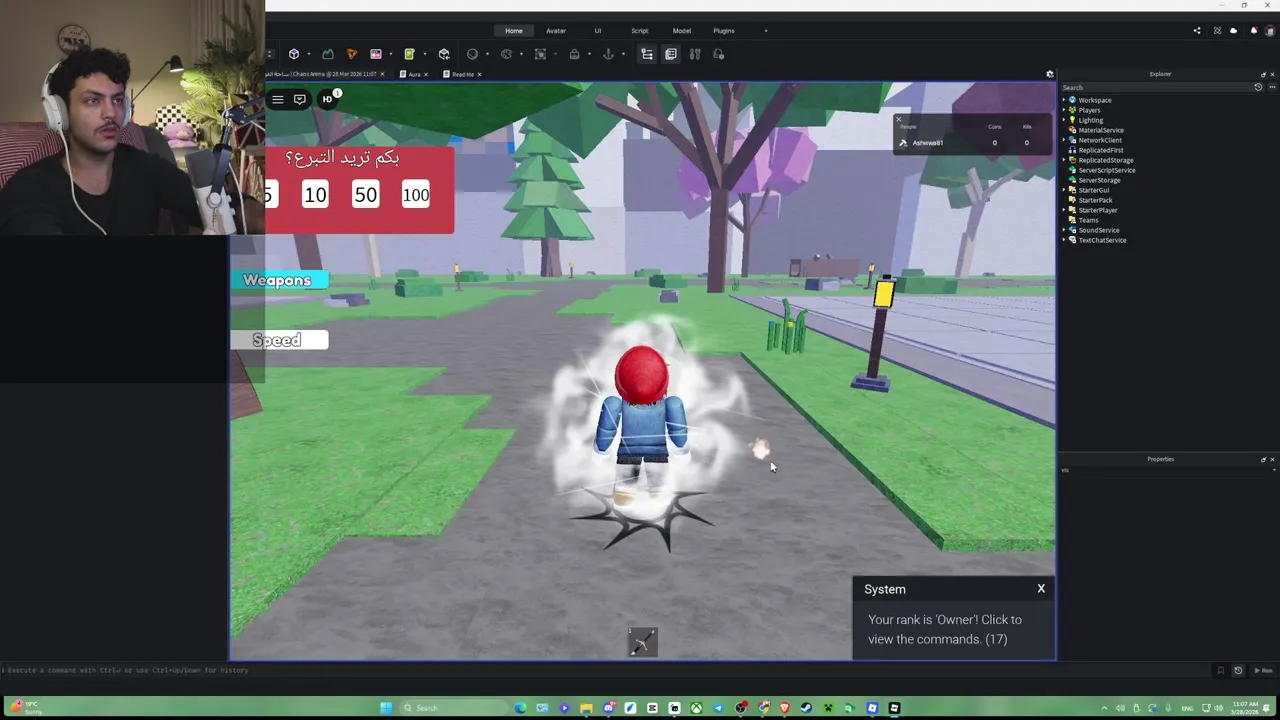Switch to the Script ribbon tab
Image resolution: width=1280 pixels, height=720 pixels.
640,31
